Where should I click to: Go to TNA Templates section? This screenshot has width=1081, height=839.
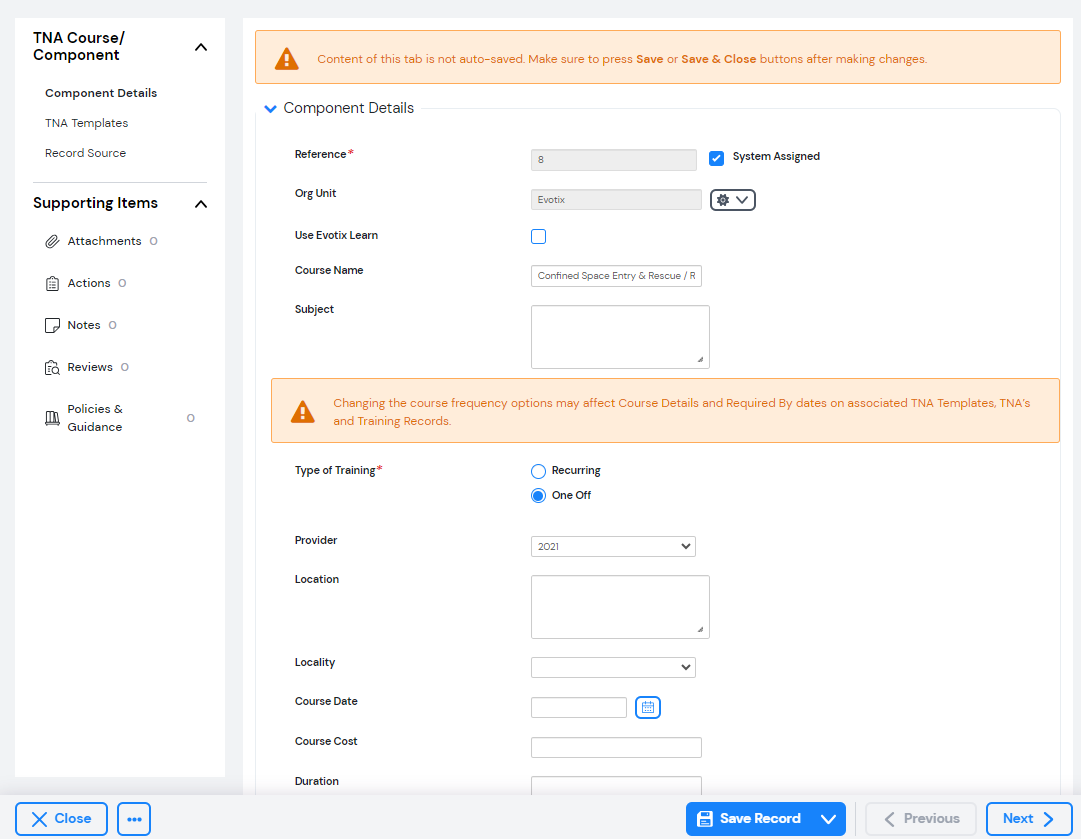(86, 123)
